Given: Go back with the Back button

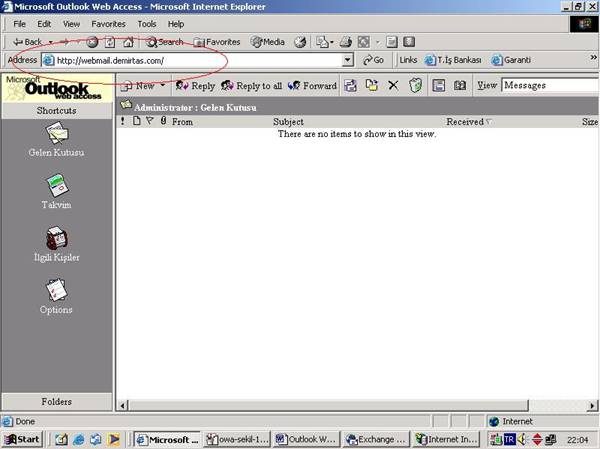Looking at the screenshot, I should coord(28,42).
